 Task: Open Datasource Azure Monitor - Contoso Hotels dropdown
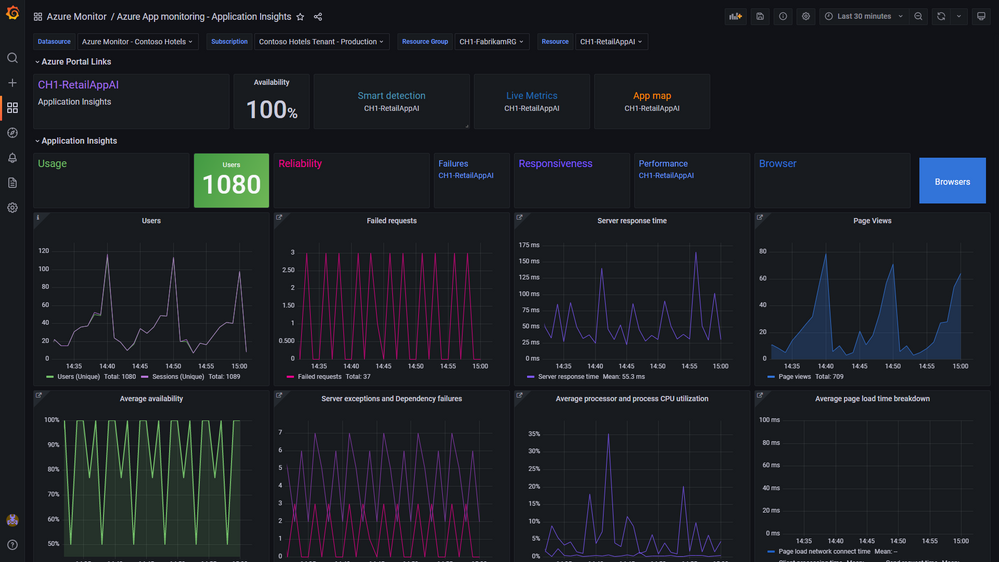[138, 41]
